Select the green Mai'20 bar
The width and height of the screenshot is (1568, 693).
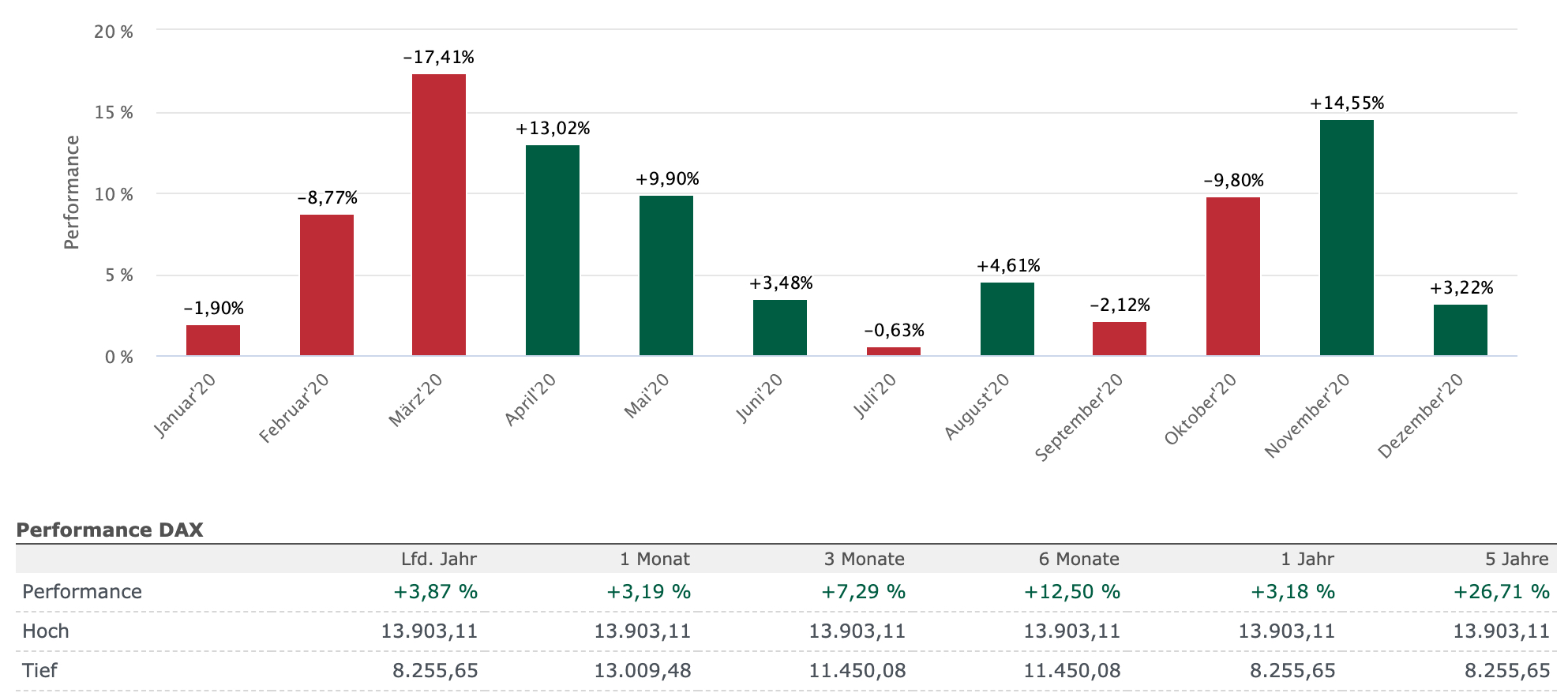[666, 275]
